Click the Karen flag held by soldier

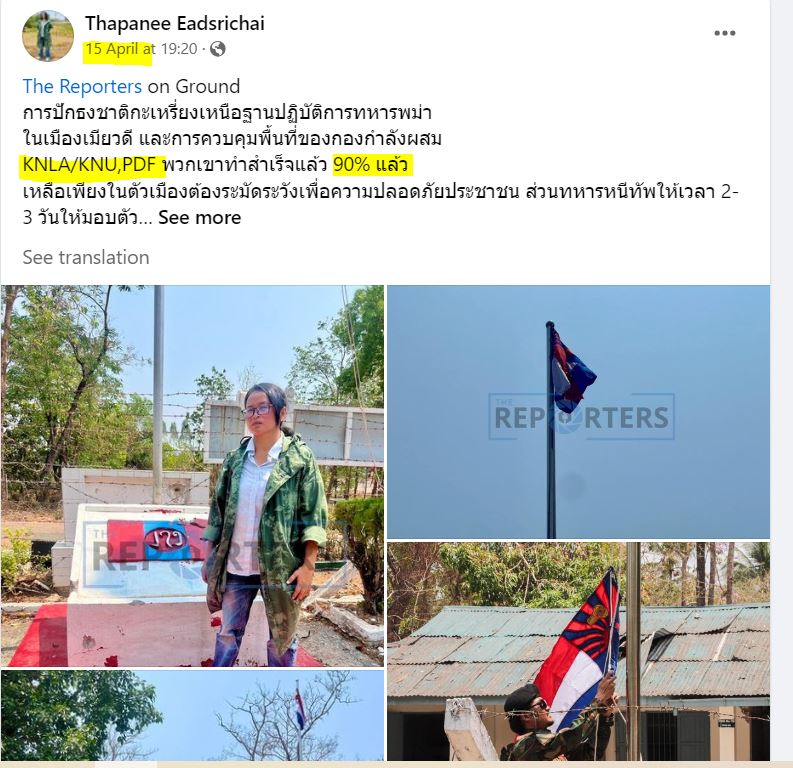pos(581,647)
